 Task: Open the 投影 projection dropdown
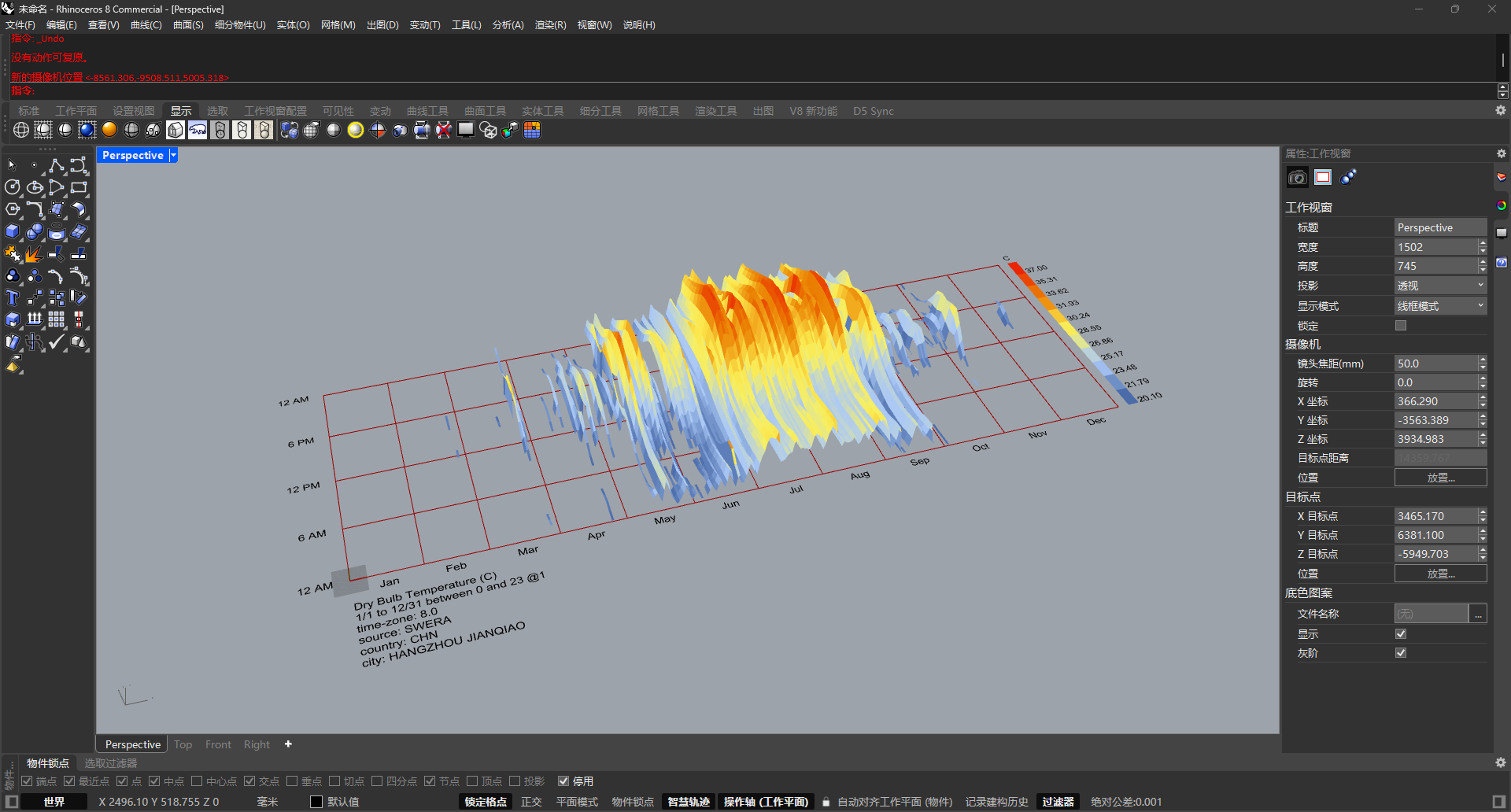click(1440, 286)
